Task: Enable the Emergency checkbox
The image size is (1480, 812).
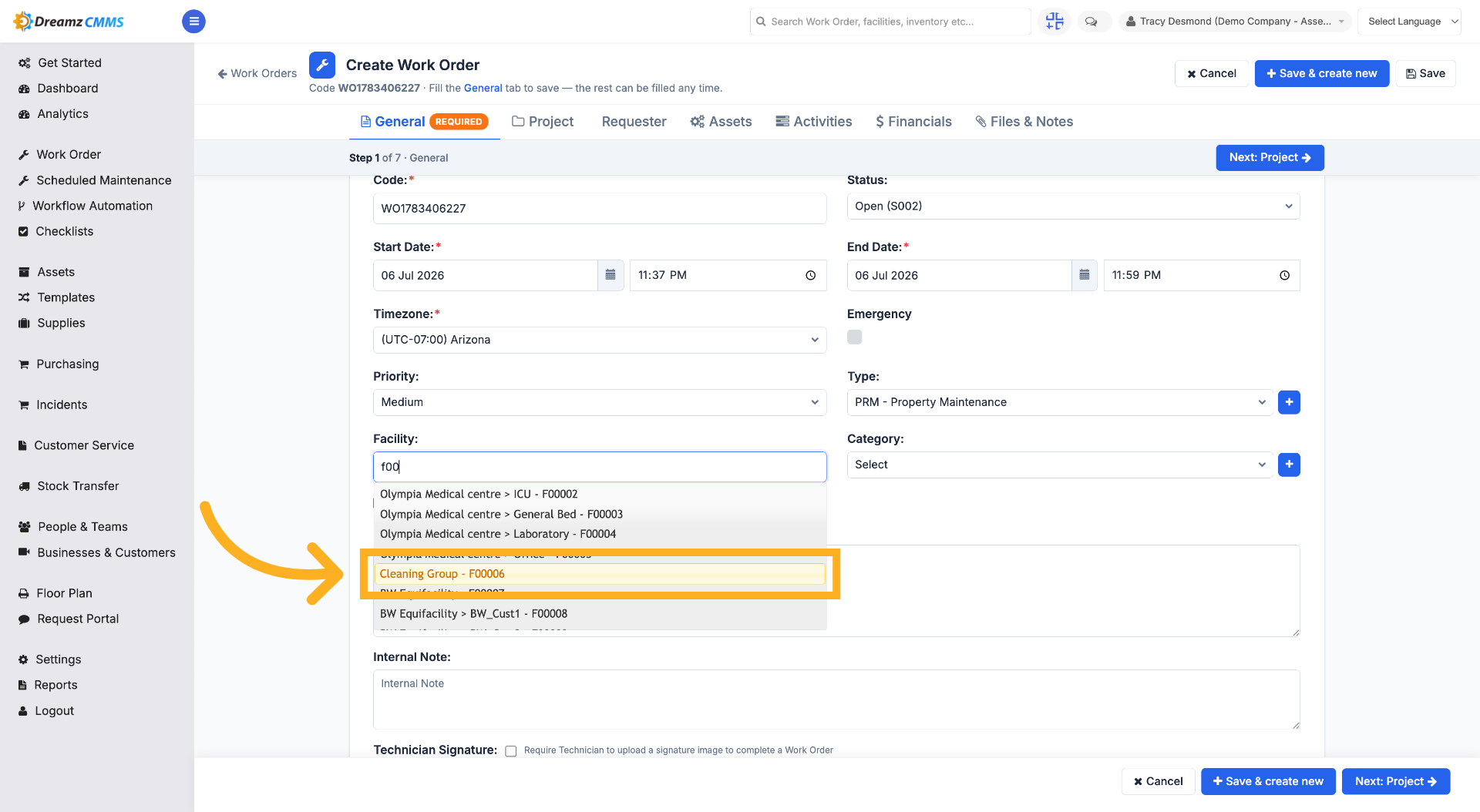Action: click(855, 337)
